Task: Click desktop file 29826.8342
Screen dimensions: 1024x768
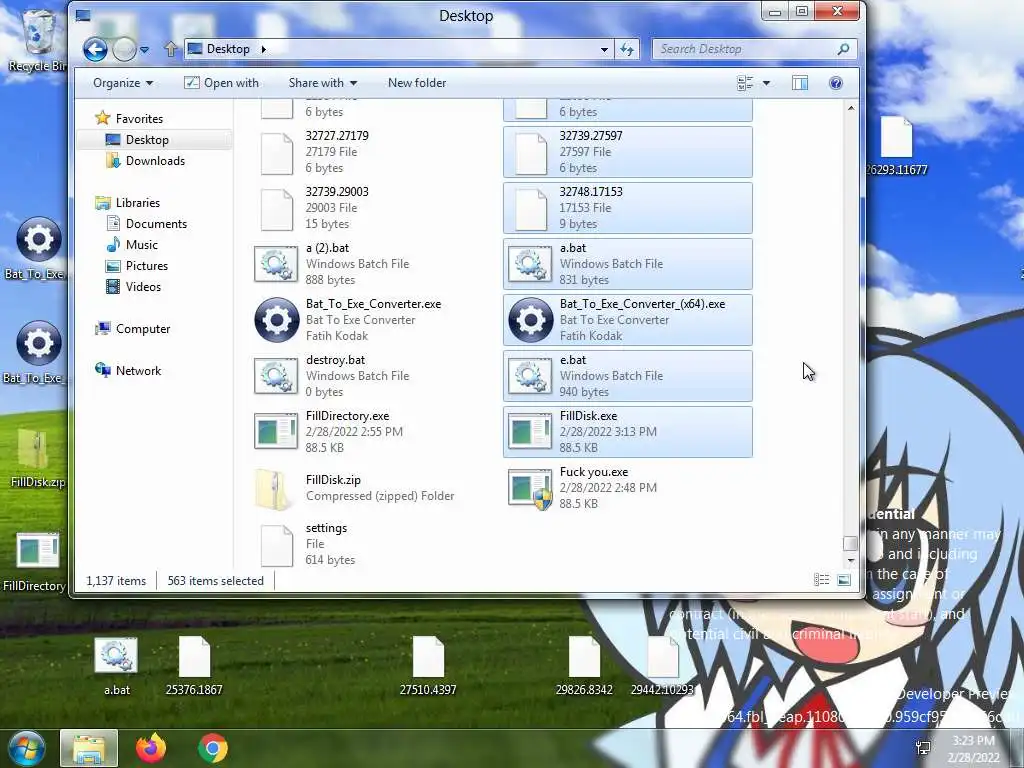Action: click(584, 666)
